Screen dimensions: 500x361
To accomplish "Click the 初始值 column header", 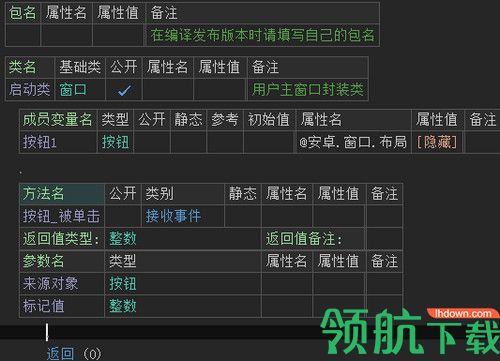I will click(x=268, y=120).
